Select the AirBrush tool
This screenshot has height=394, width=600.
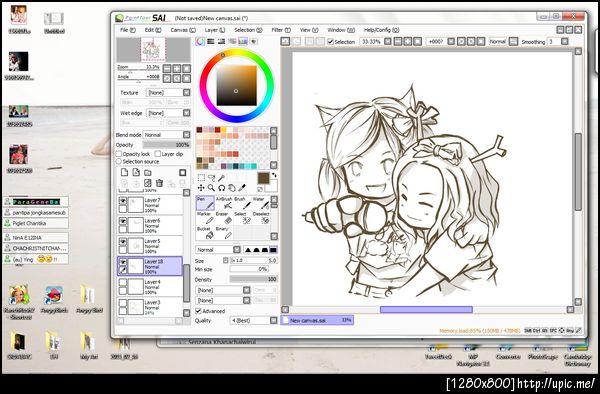pos(224,203)
